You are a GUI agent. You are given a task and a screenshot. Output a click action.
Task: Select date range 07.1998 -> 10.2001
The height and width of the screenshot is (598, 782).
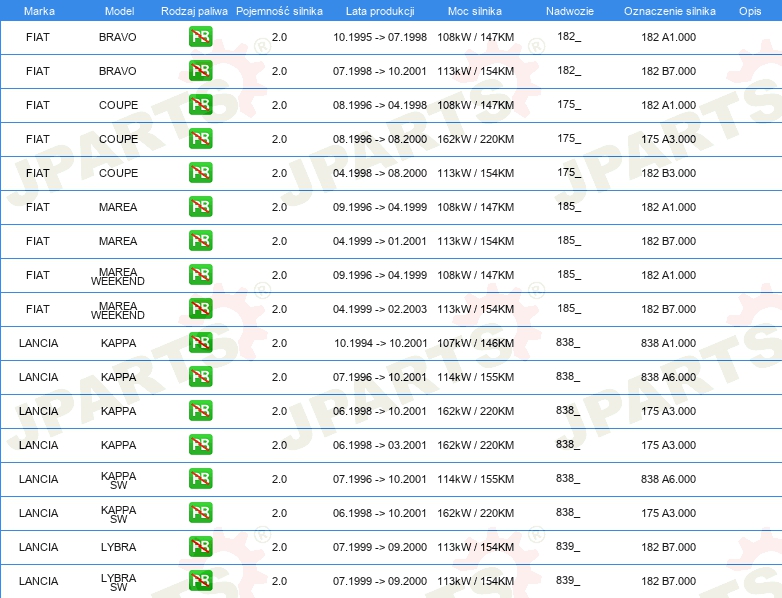point(380,71)
